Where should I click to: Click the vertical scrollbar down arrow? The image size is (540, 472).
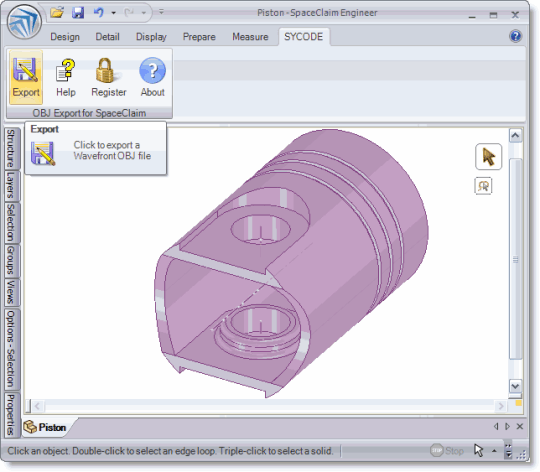(515, 386)
